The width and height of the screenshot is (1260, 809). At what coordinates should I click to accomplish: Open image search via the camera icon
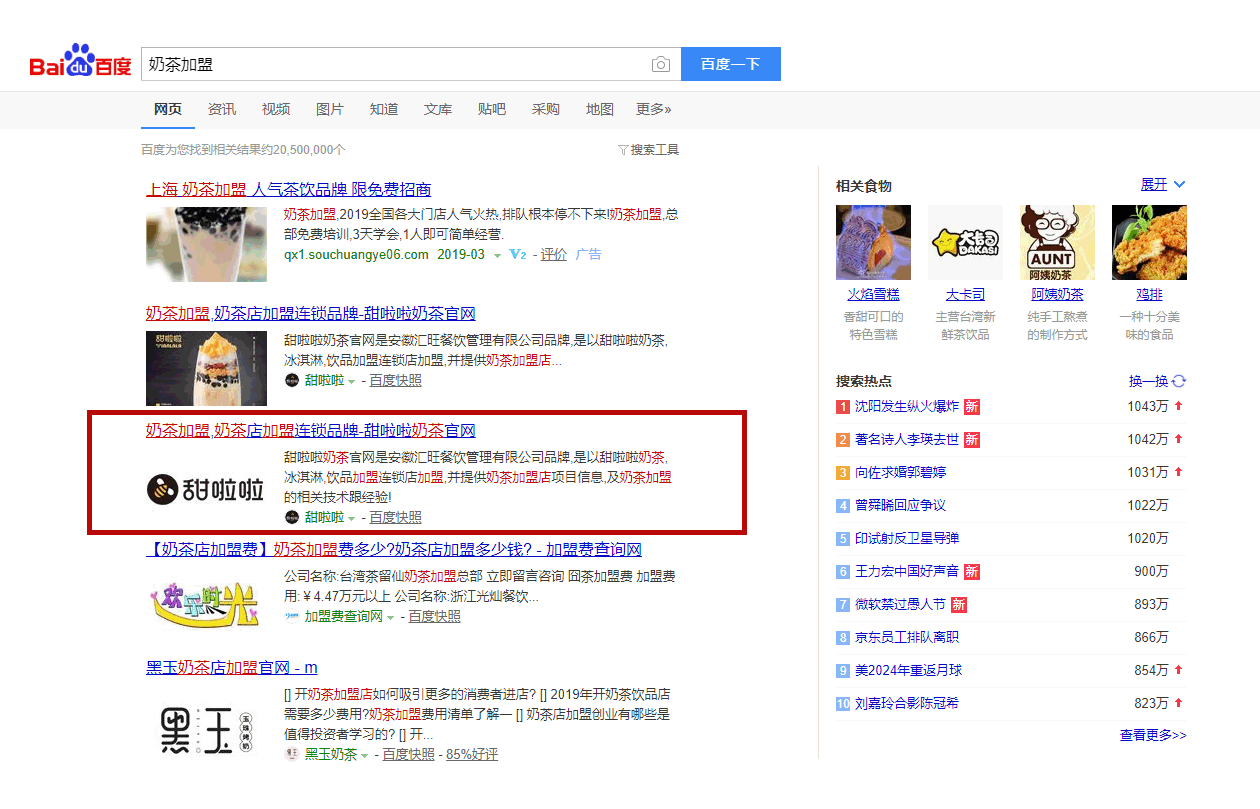(x=661, y=64)
